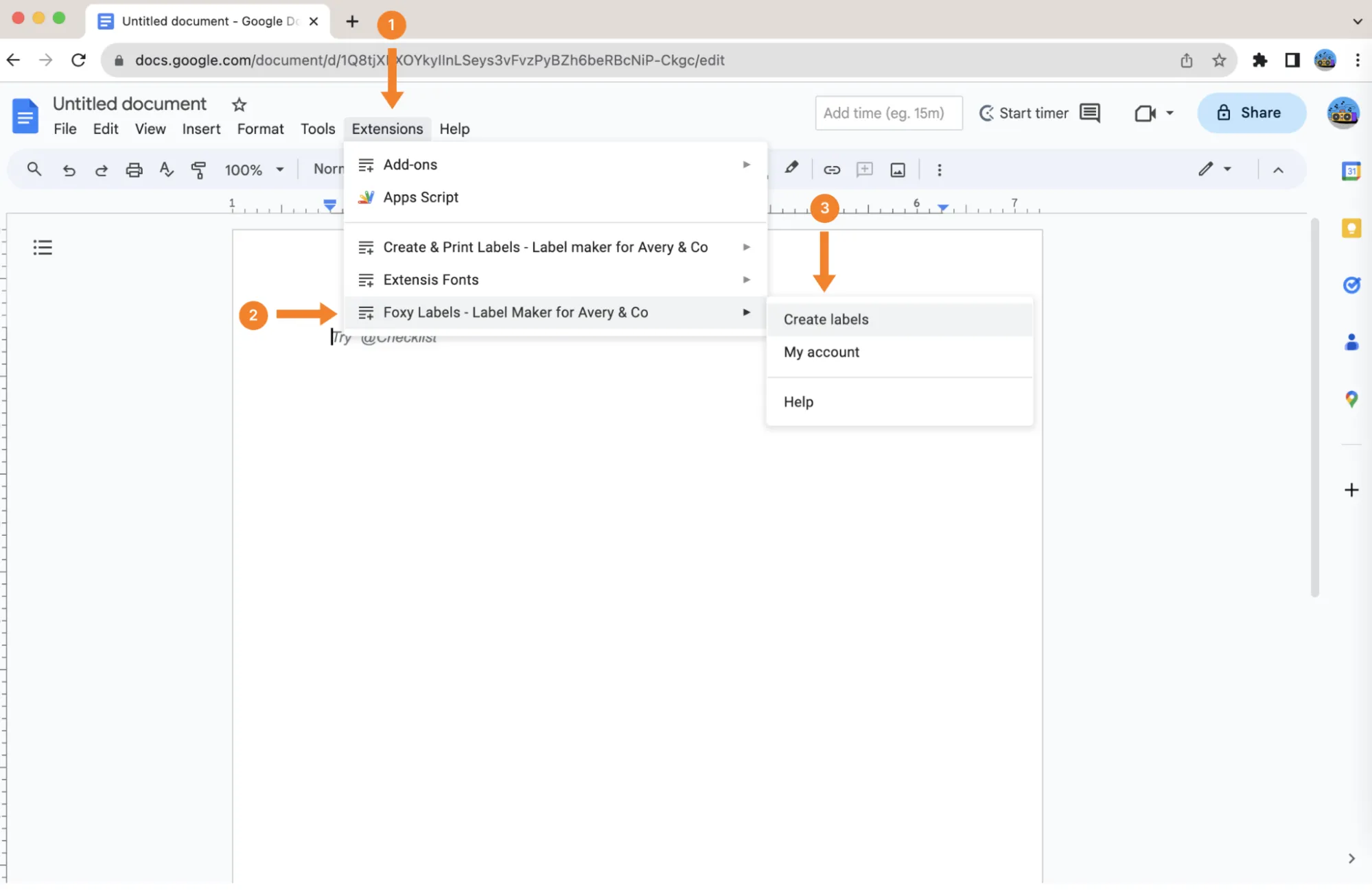
Task: Rename the Untitled document title
Action: point(130,104)
